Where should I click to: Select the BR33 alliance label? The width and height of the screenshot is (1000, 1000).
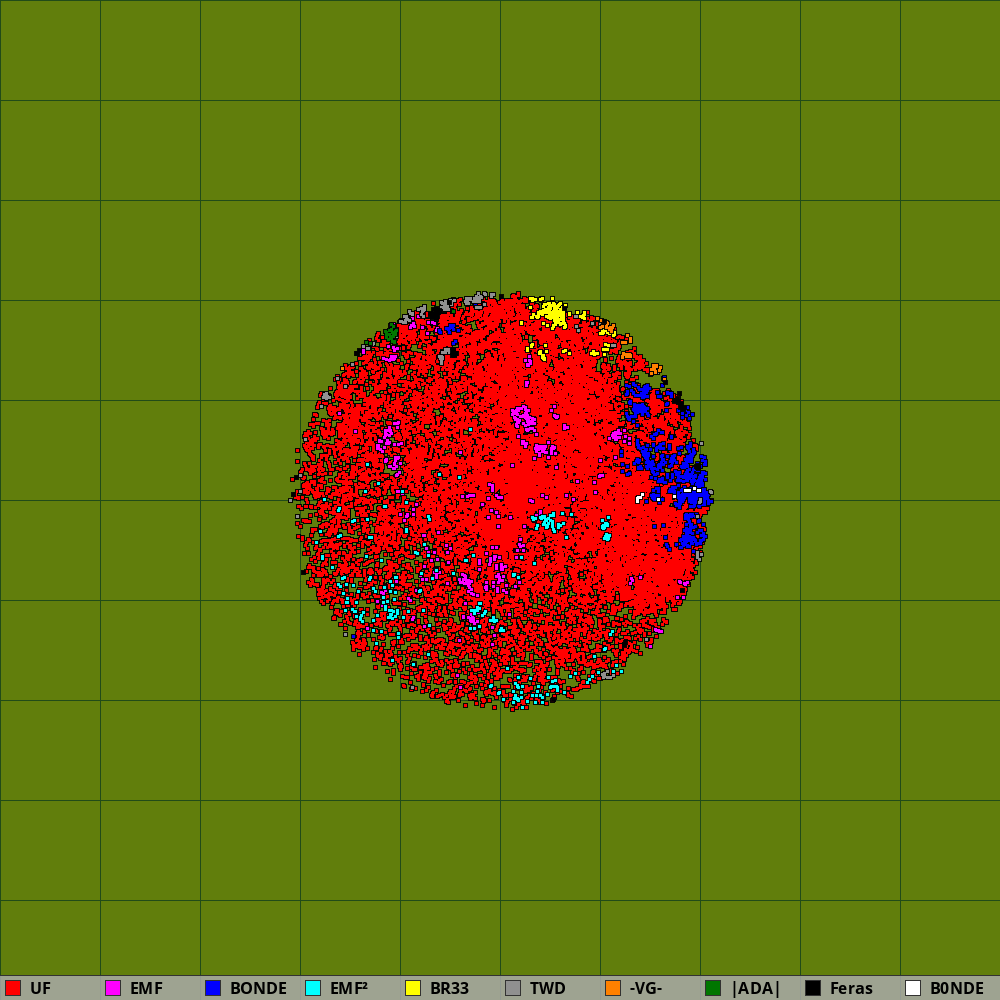coord(450,989)
